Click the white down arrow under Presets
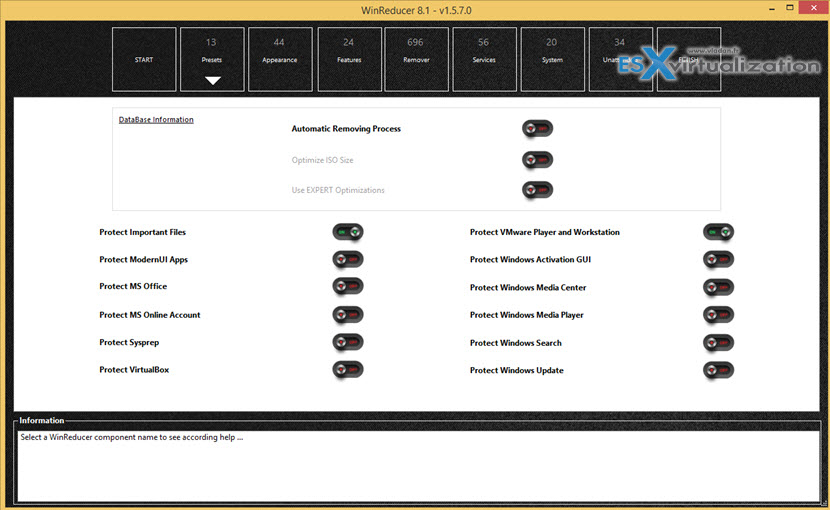This screenshot has height=510, width=830. tap(212, 80)
